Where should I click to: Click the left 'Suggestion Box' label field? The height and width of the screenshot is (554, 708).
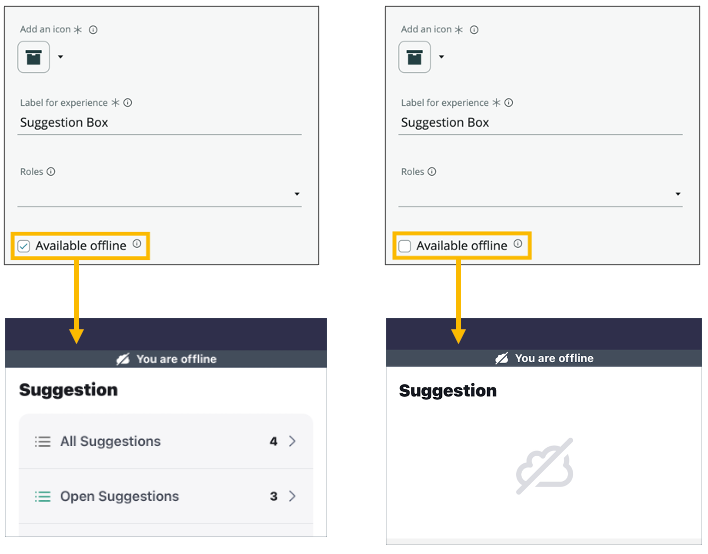160,123
